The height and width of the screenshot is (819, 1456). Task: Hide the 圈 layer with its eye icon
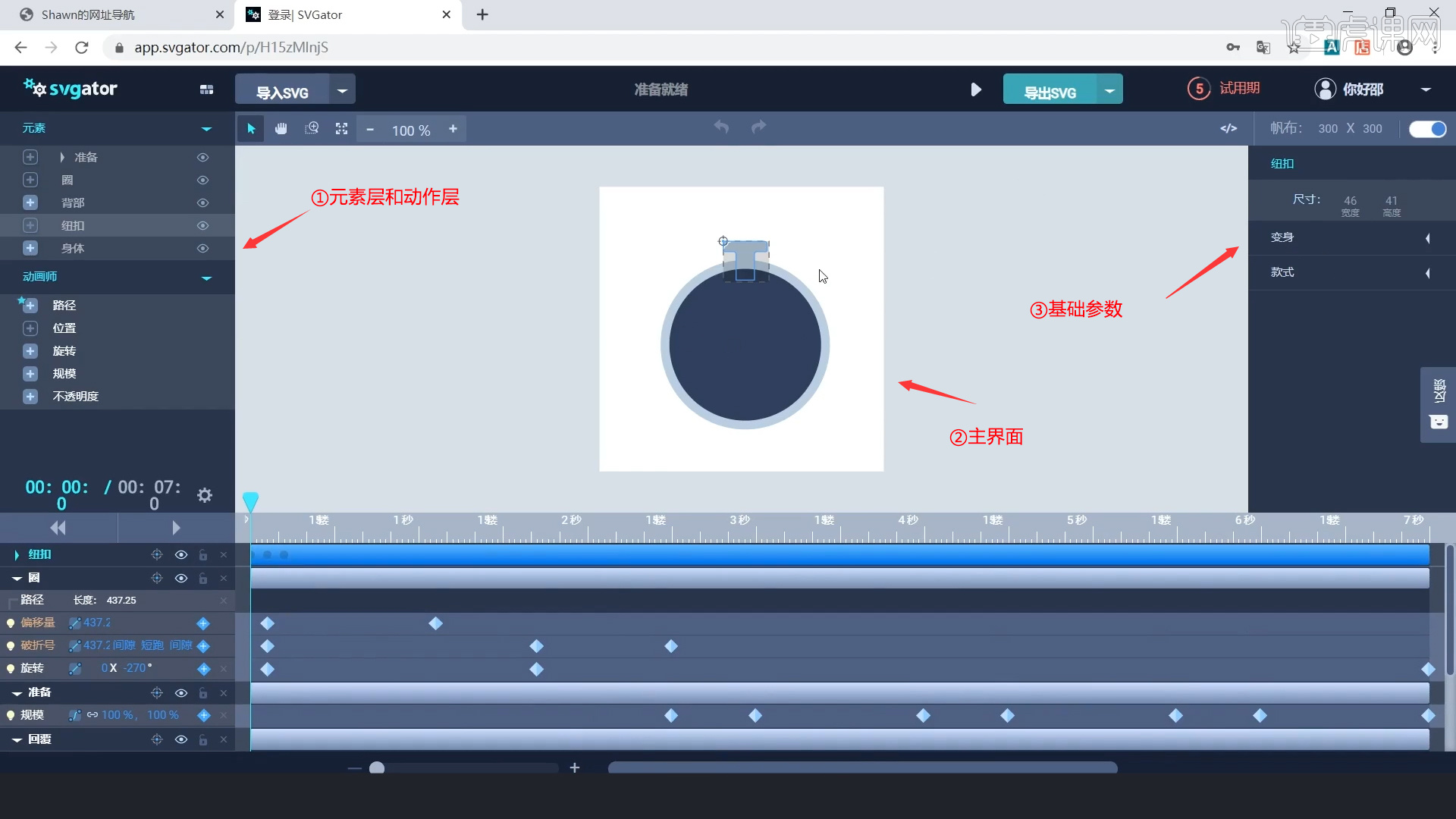point(180,578)
